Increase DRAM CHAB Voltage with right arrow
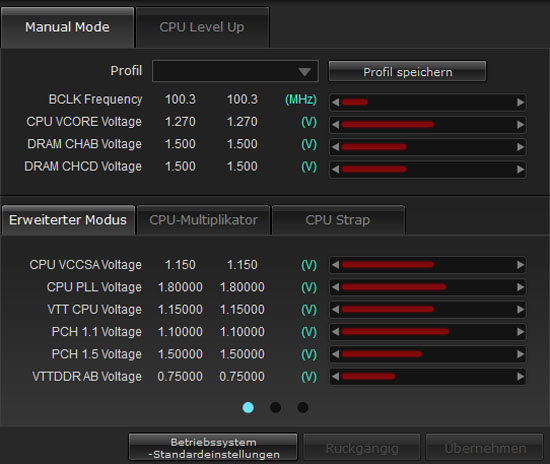550x464 pixels. tap(521, 147)
